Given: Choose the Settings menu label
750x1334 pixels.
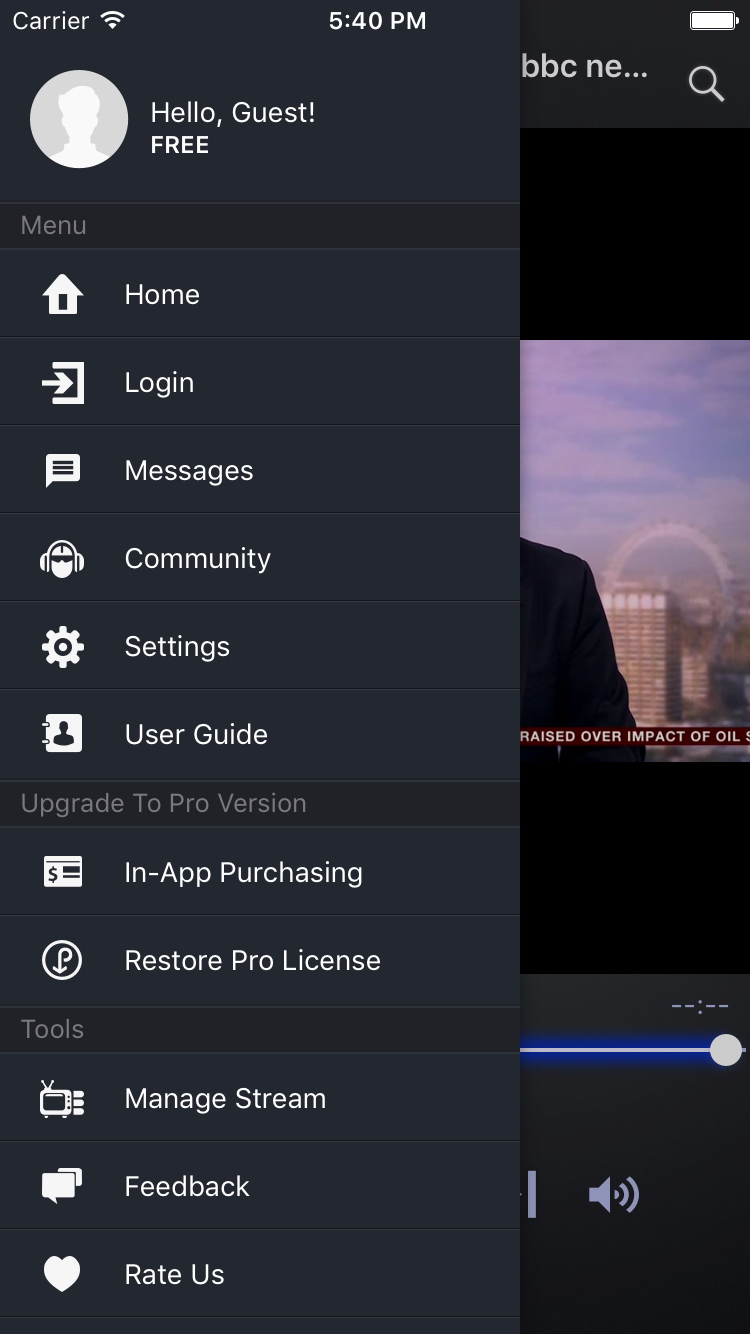Looking at the screenshot, I should [x=177, y=647].
